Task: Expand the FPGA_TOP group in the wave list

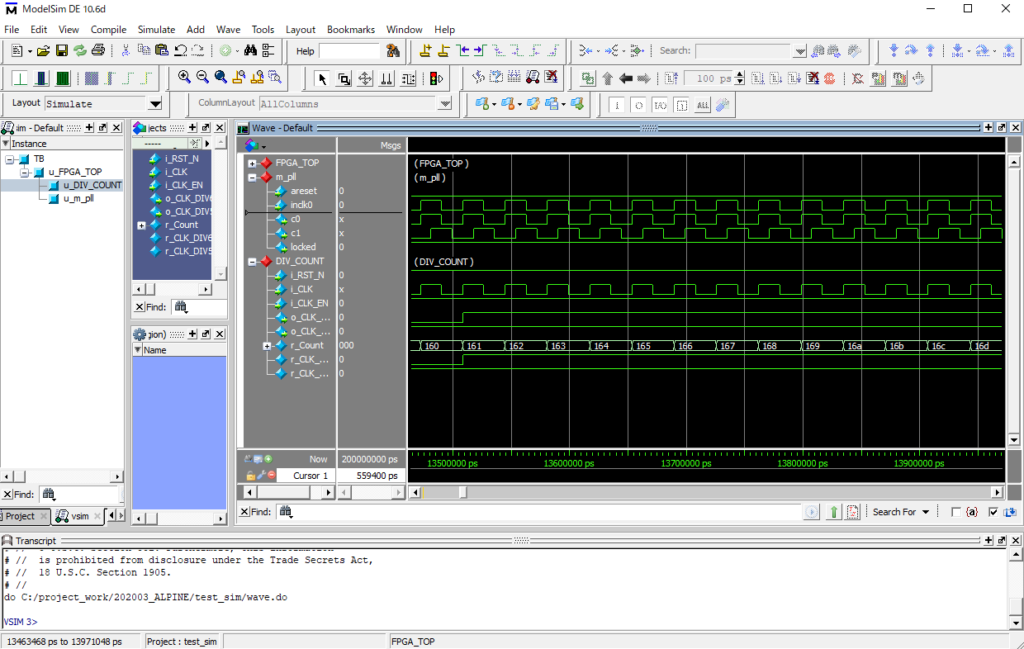Action: coord(253,163)
